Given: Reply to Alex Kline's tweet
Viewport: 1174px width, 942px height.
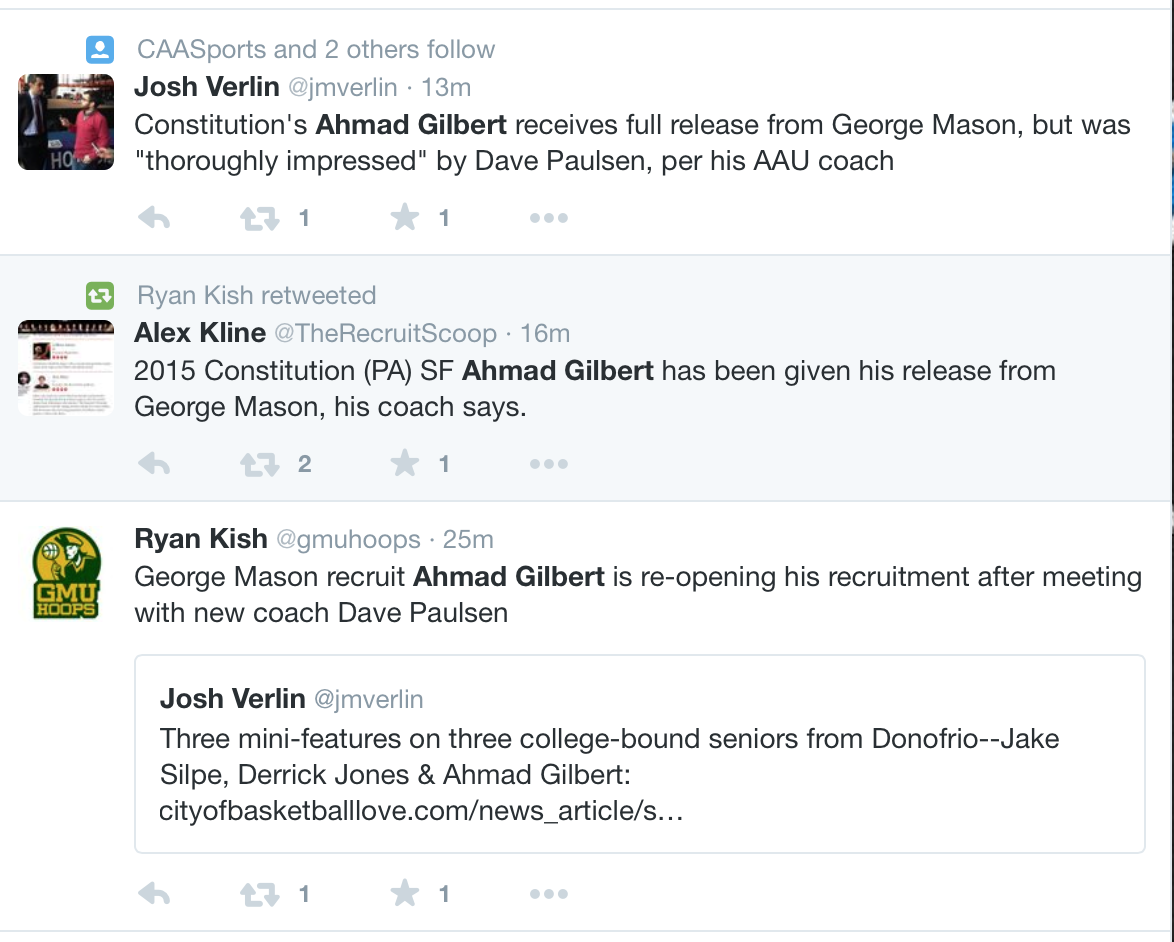Looking at the screenshot, I should tap(154, 464).
